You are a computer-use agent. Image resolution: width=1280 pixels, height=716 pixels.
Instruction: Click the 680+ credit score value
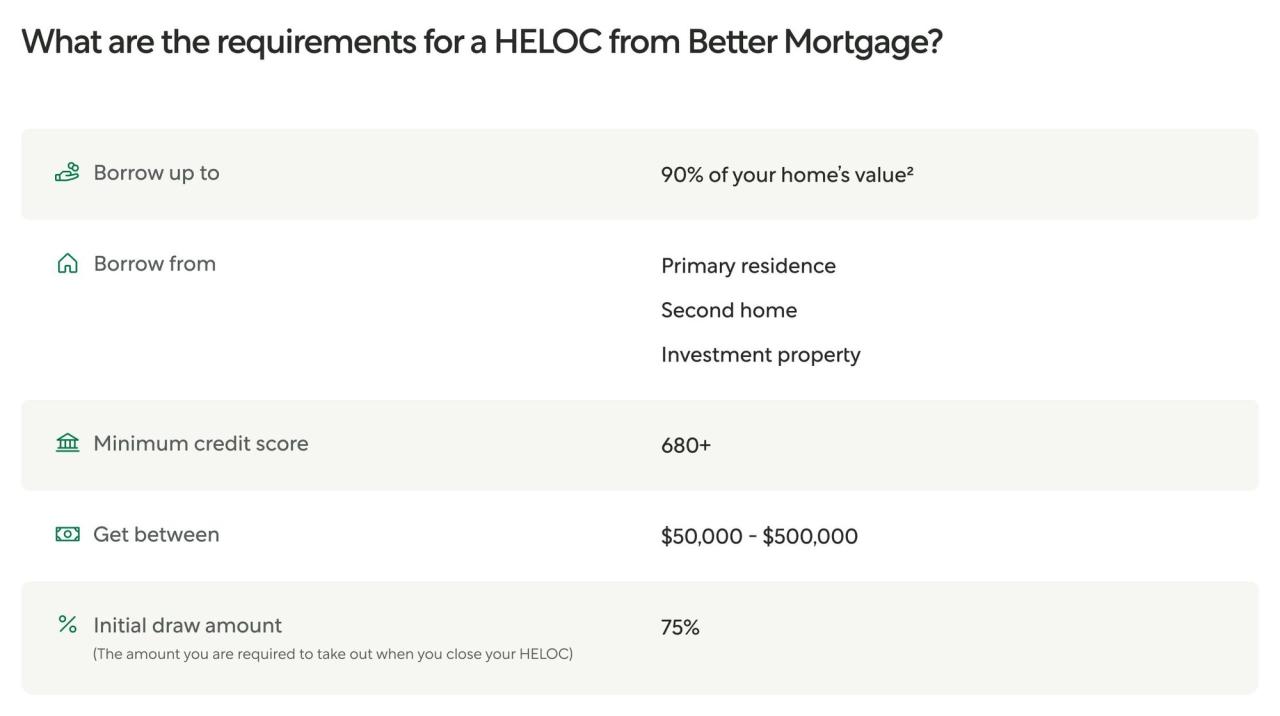(x=686, y=445)
